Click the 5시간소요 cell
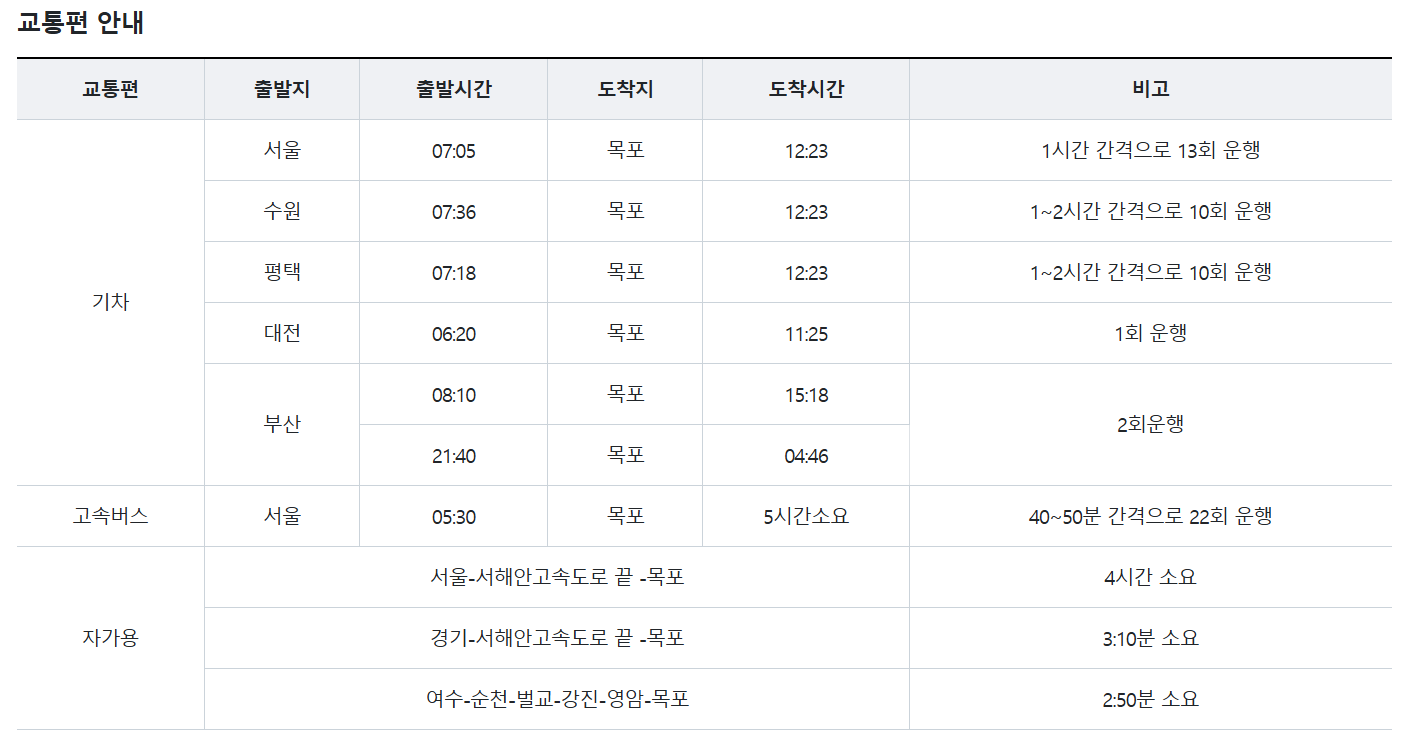Screen dimensions: 1401x740 806,517
